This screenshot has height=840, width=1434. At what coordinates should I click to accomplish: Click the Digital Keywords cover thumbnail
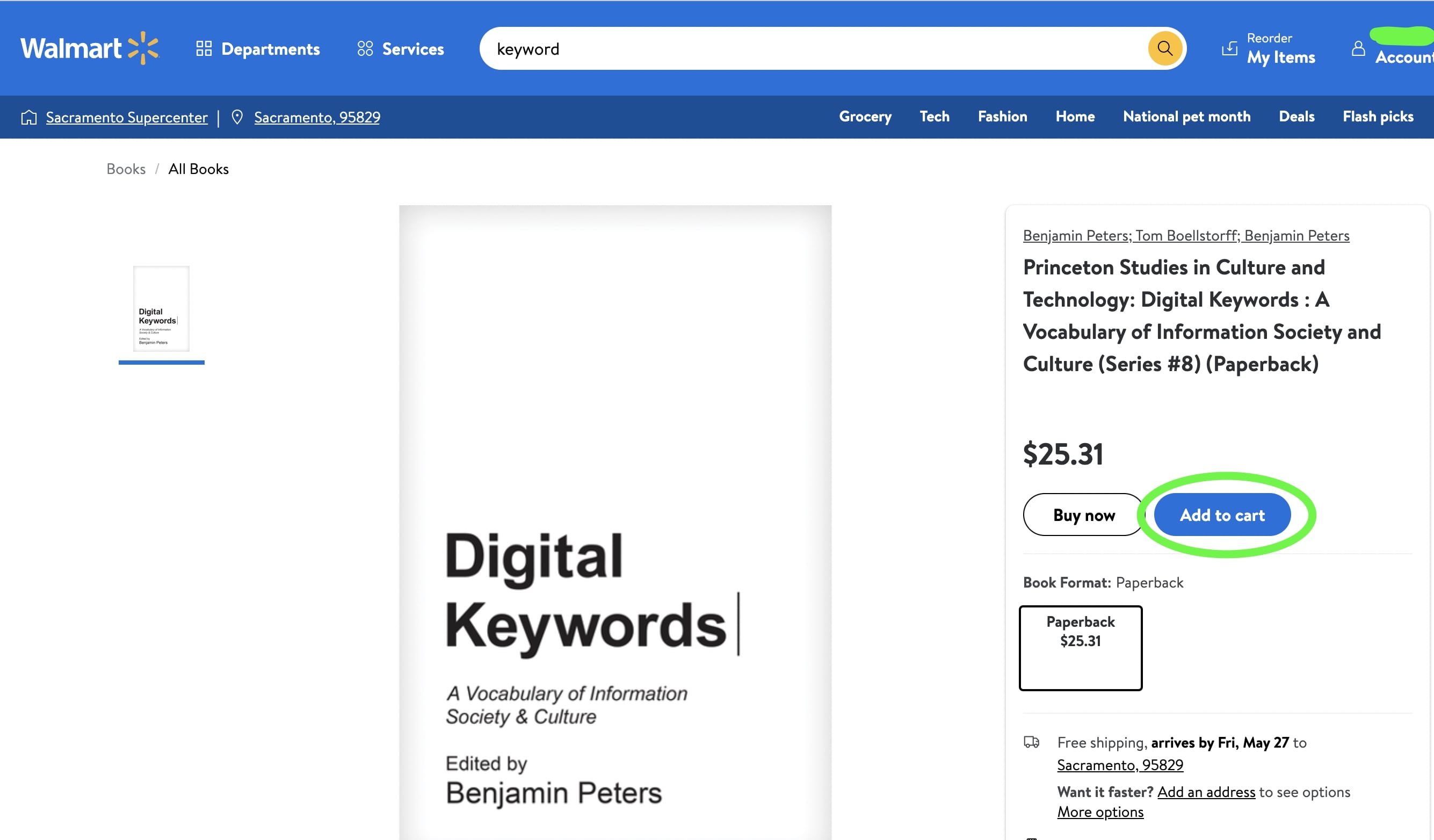[161, 308]
